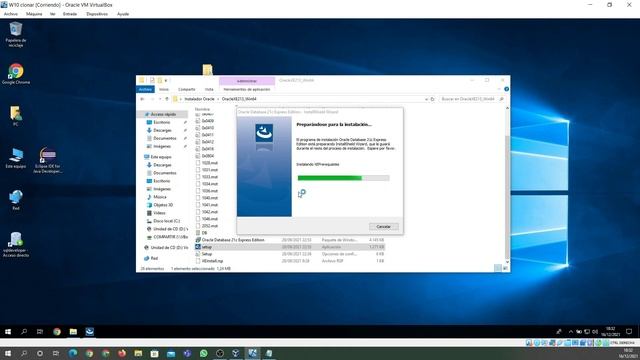Launch Eclipse IDE desktop shortcut
The image size is (640, 360).
pyautogui.click(x=48, y=160)
